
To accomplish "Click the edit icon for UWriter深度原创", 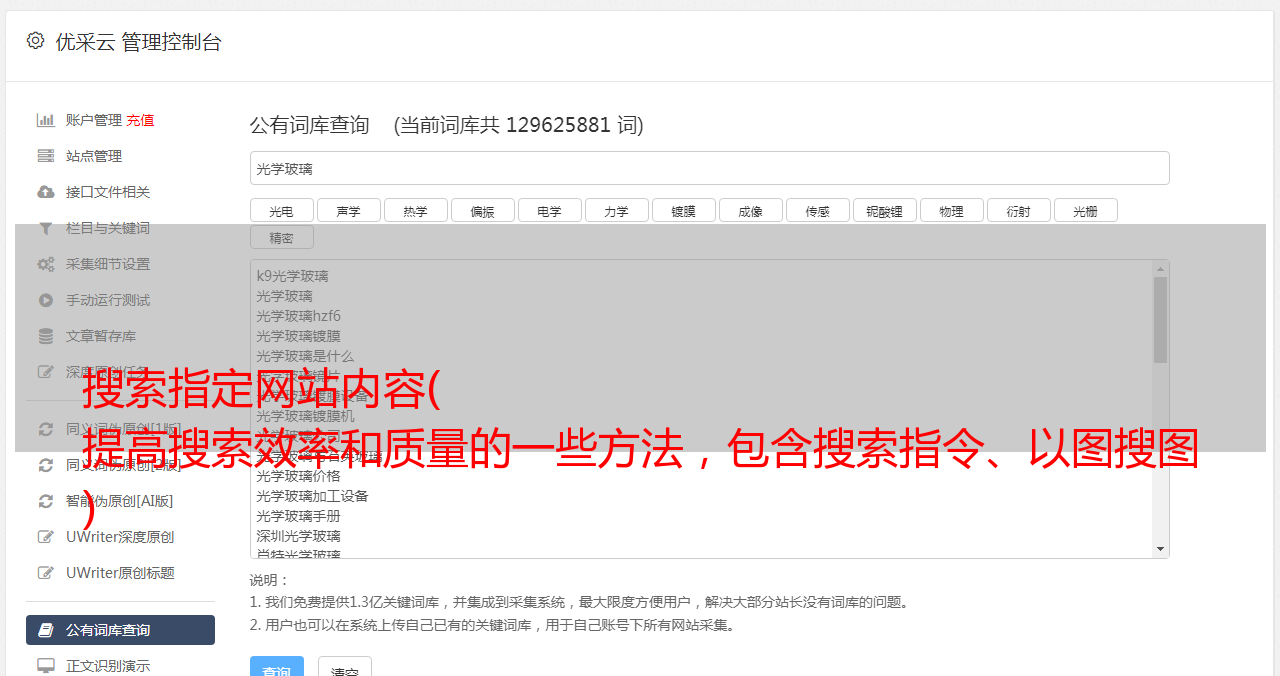I will 45,537.
